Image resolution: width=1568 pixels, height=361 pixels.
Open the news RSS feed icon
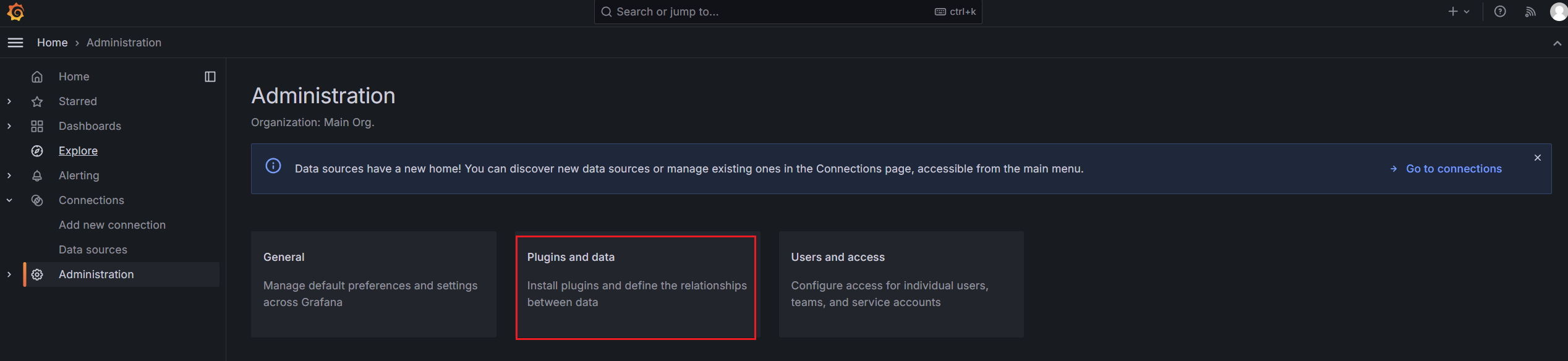(1530, 12)
